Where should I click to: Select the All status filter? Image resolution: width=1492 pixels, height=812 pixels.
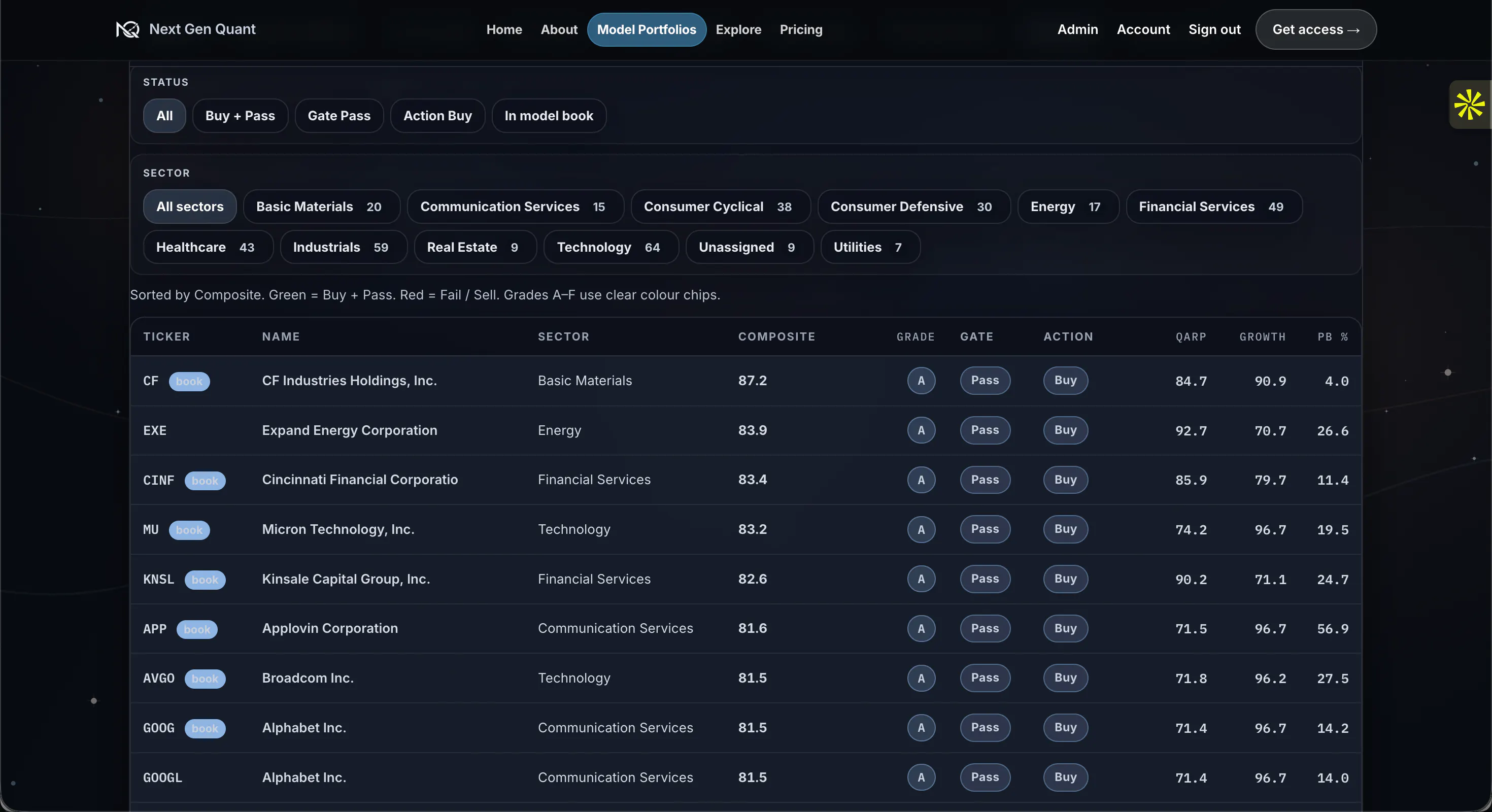click(x=164, y=116)
